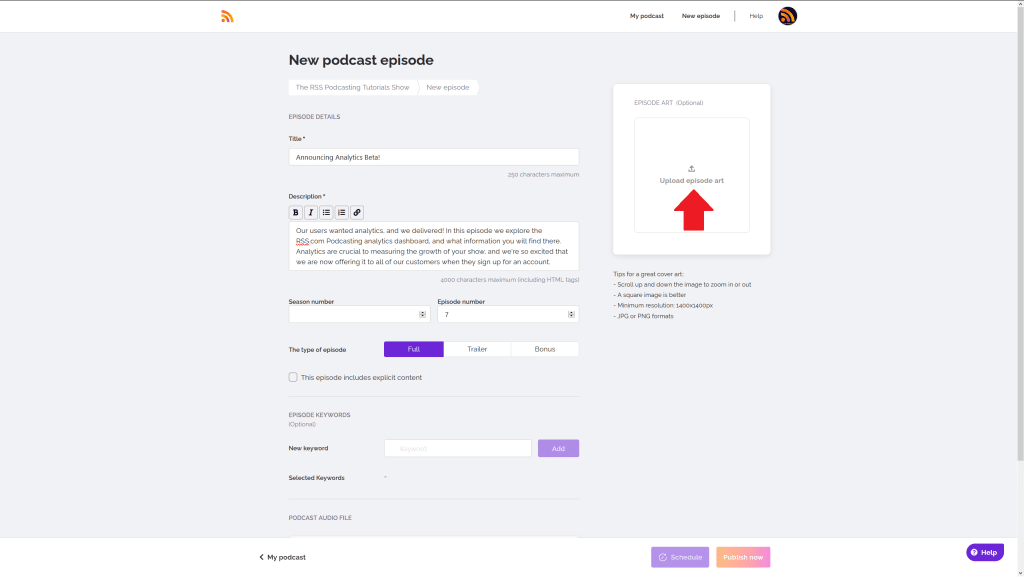Enable the explicit content checkbox

coord(293,377)
